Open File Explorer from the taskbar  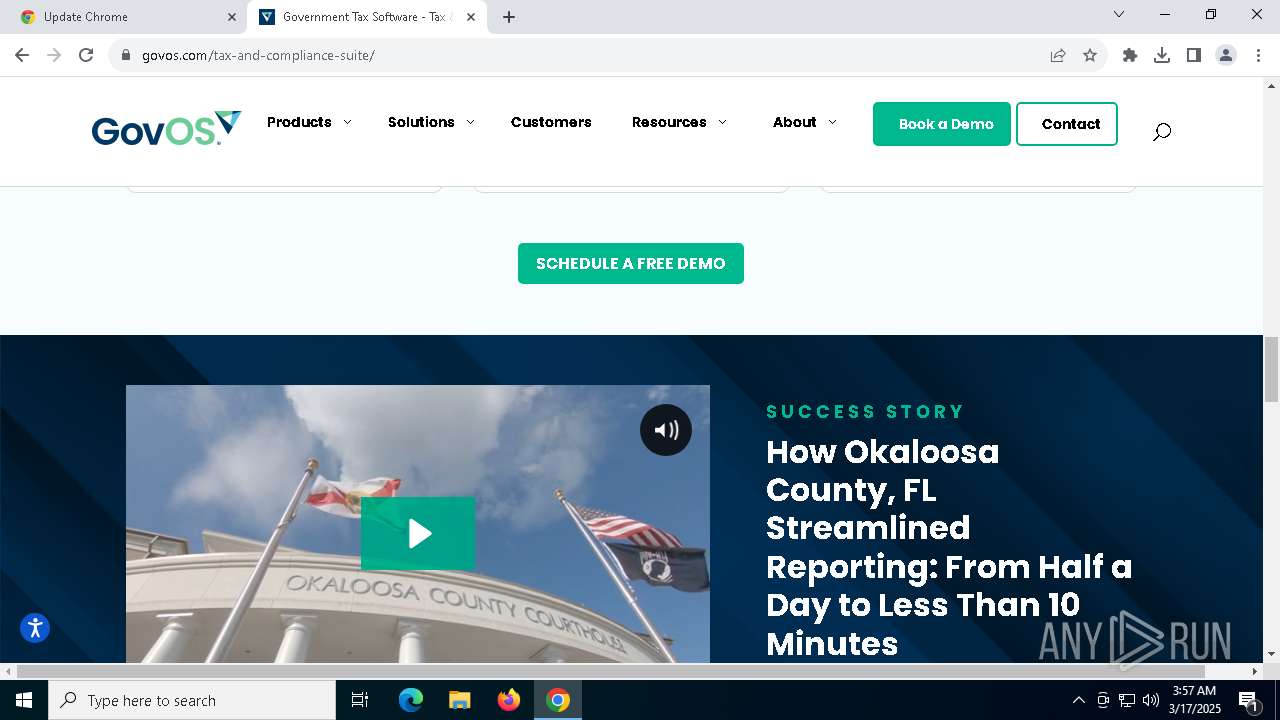point(459,700)
